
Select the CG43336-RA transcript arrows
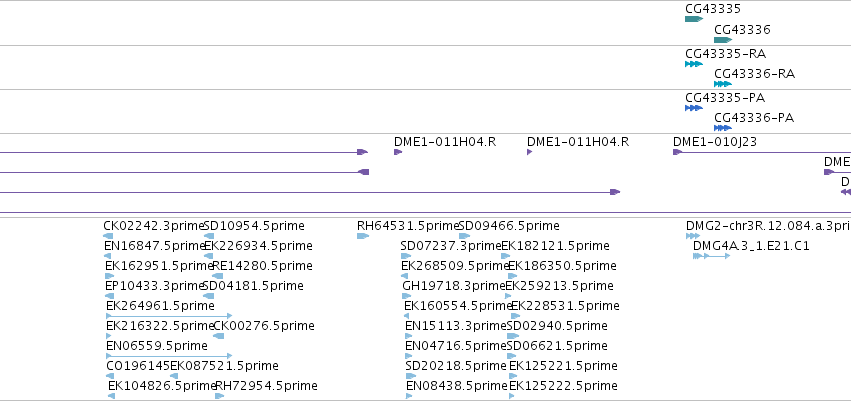click(x=723, y=84)
